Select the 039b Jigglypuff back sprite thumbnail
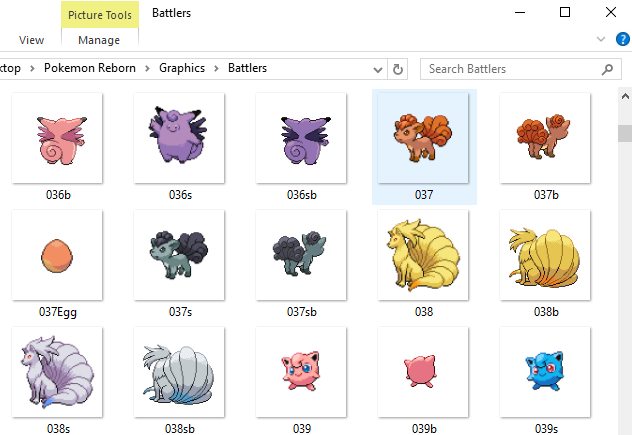Image resolution: width=632 pixels, height=435 pixels. point(423,372)
